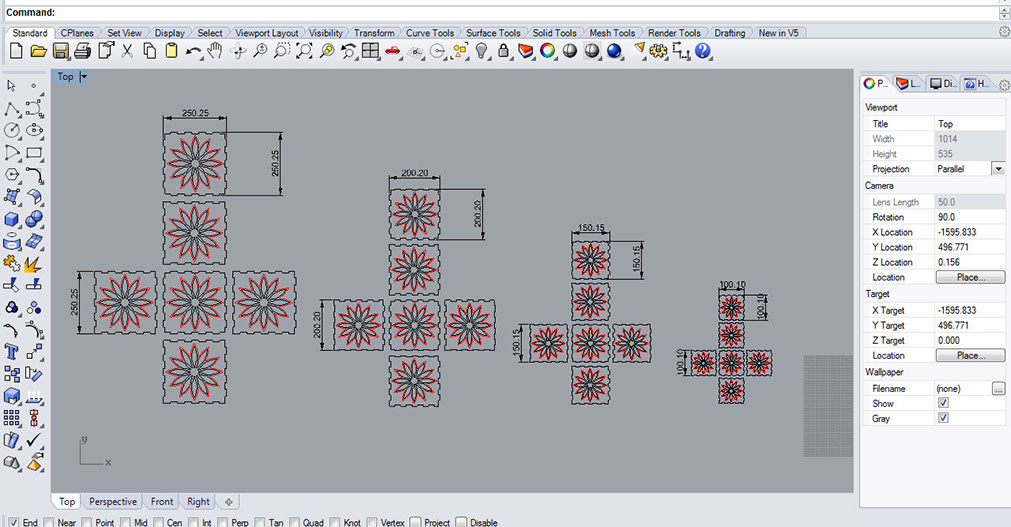The width and height of the screenshot is (1011, 527).
Task: Enable the Point osnap checkbox
Action: 86,522
